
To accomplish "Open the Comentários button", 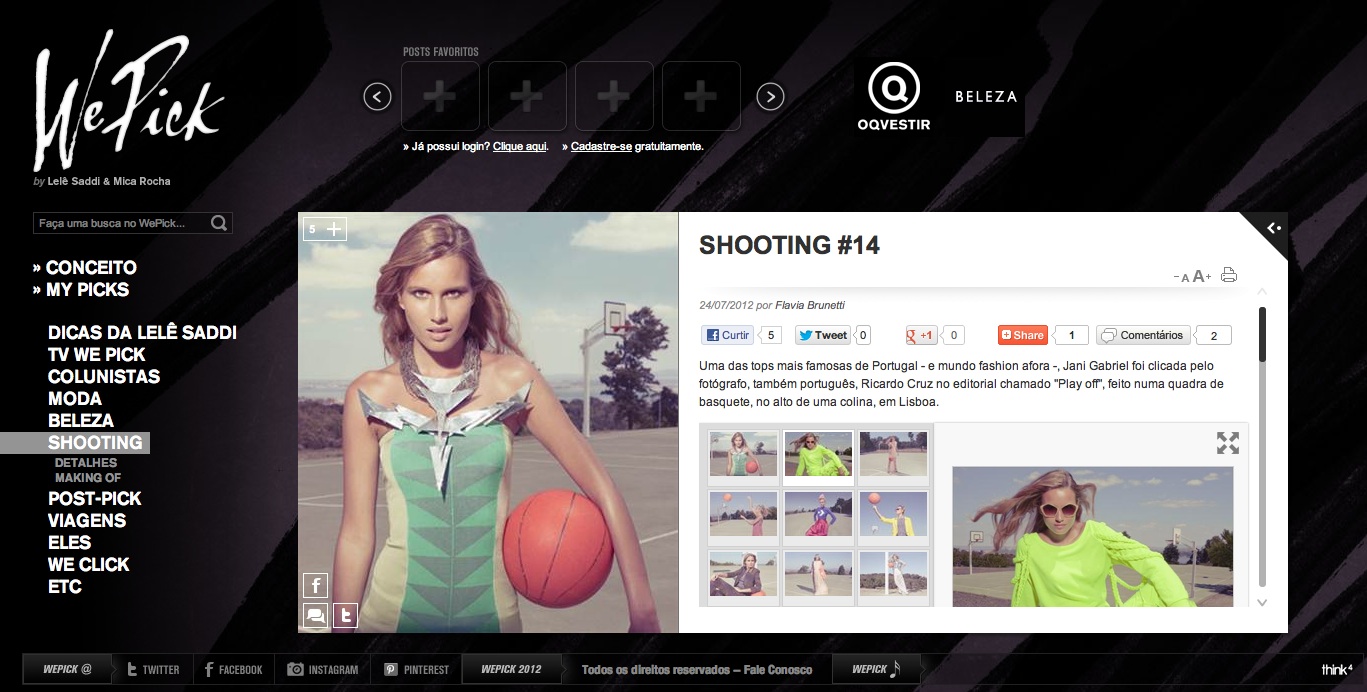I will tap(1144, 335).
